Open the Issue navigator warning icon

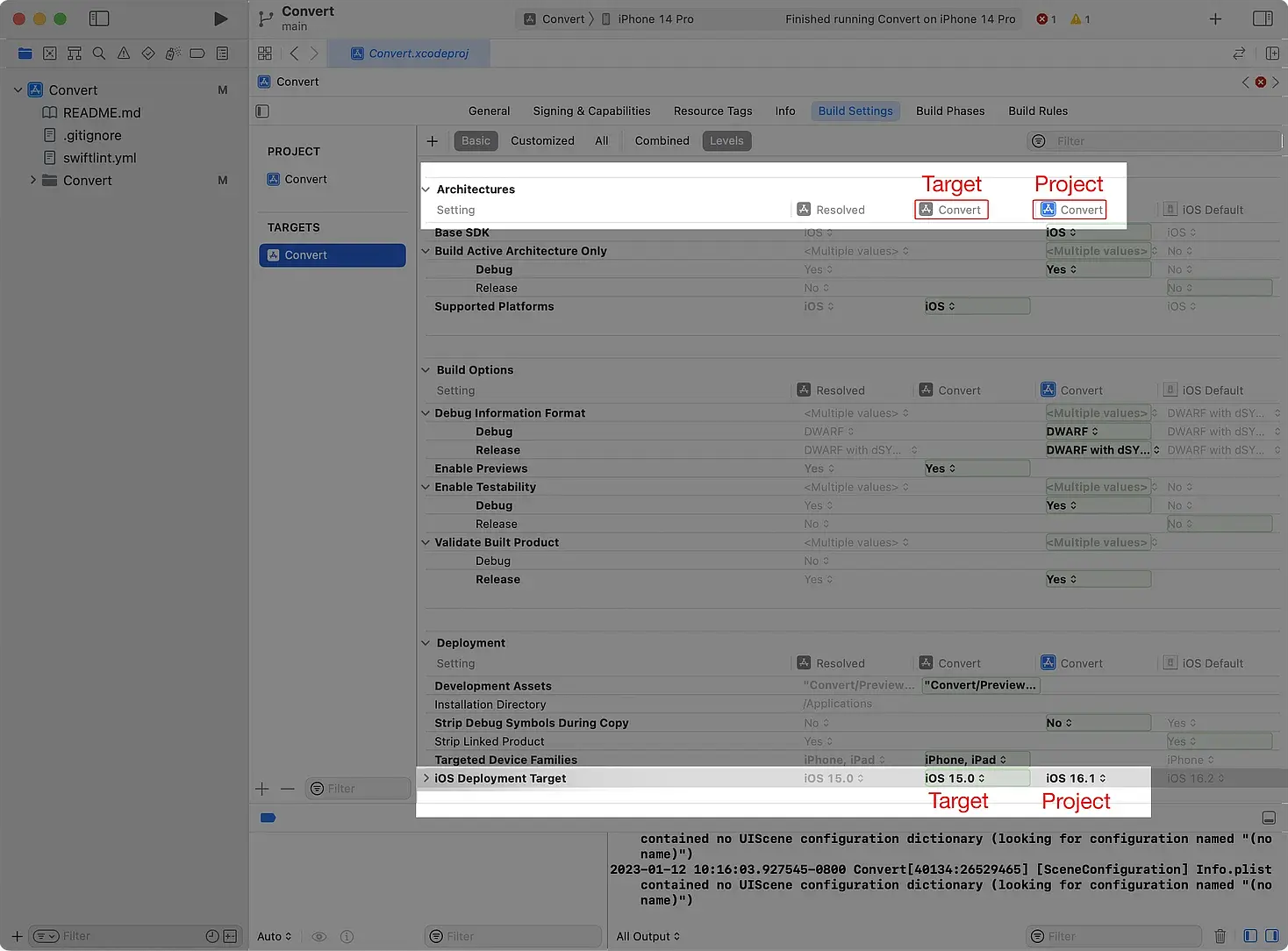[124, 54]
